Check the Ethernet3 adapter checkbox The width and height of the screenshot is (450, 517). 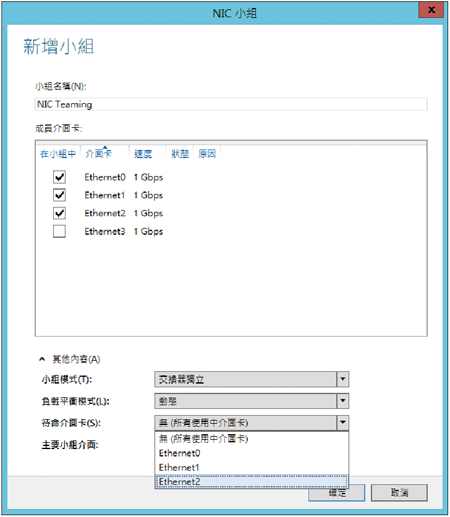[x=59, y=231]
